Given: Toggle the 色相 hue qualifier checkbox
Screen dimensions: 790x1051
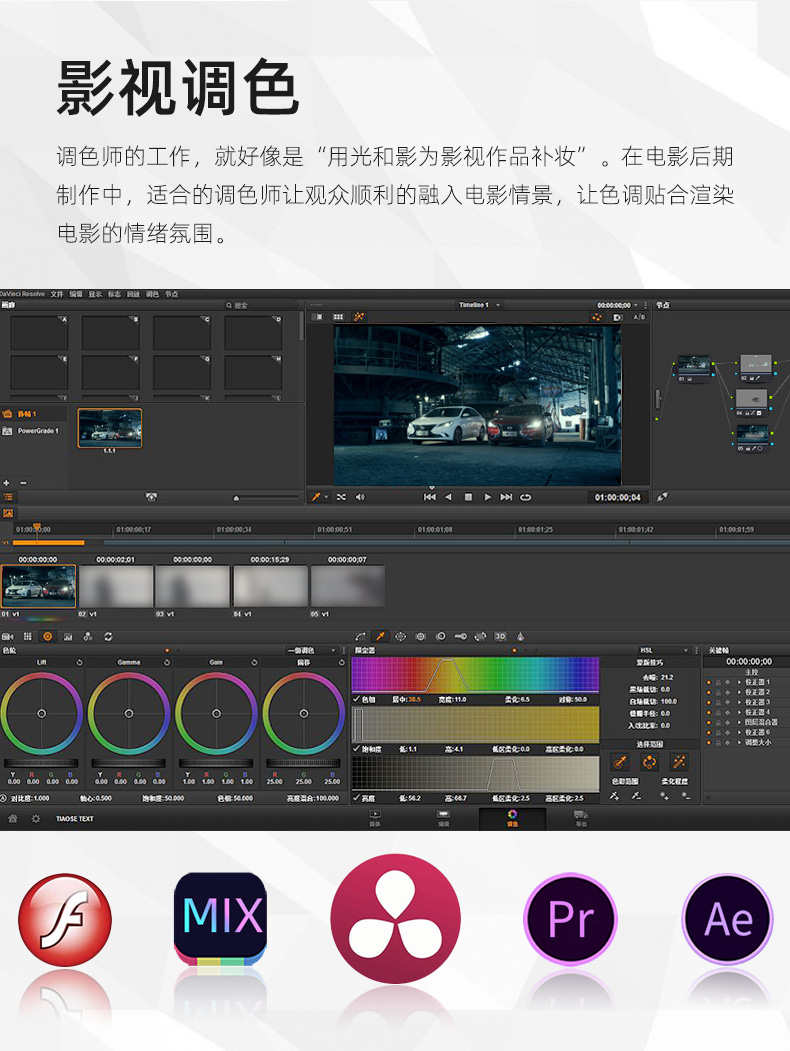Looking at the screenshot, I should point(356,699).
